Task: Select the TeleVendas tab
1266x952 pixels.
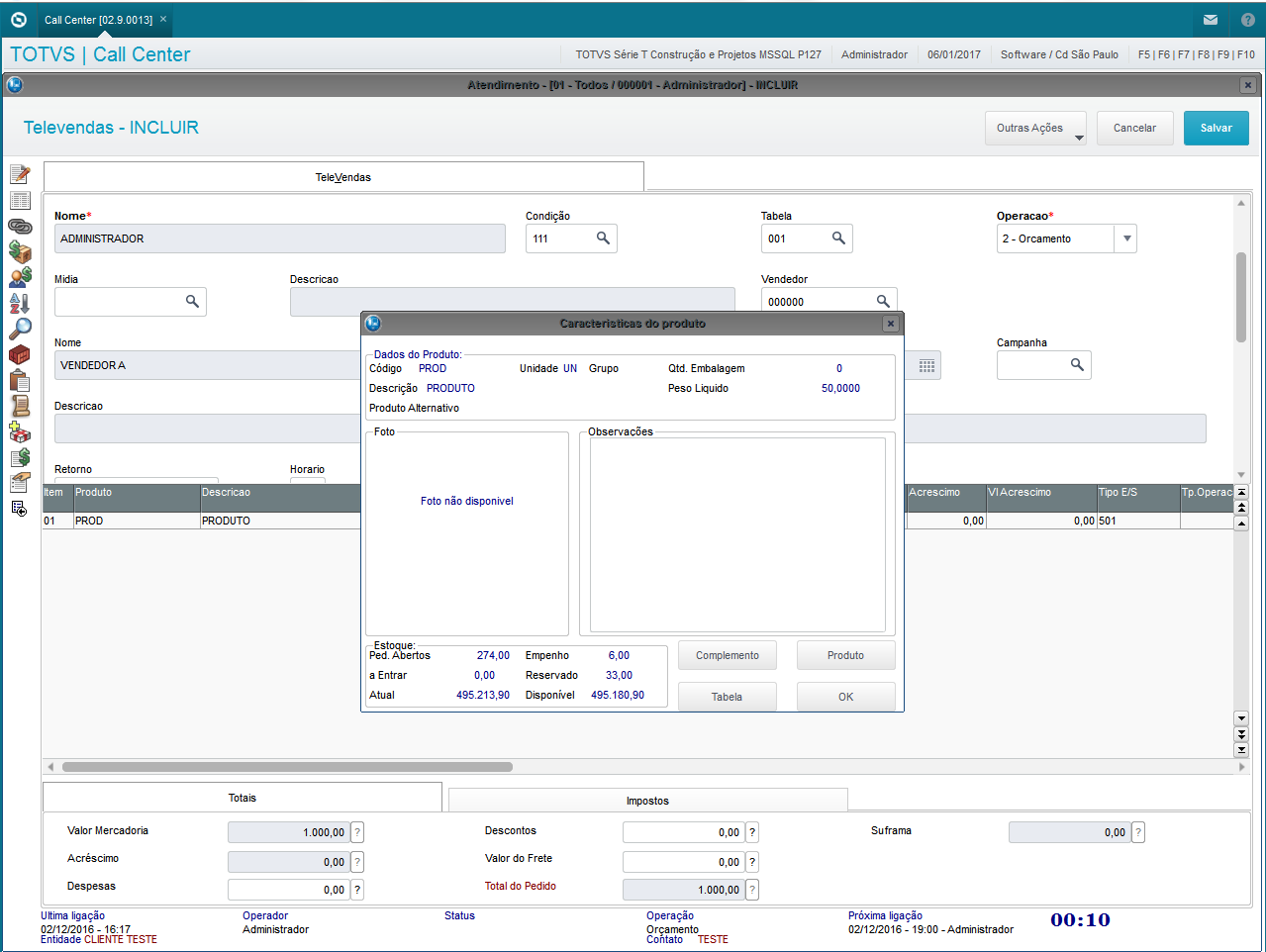Action: pos(343,177)
